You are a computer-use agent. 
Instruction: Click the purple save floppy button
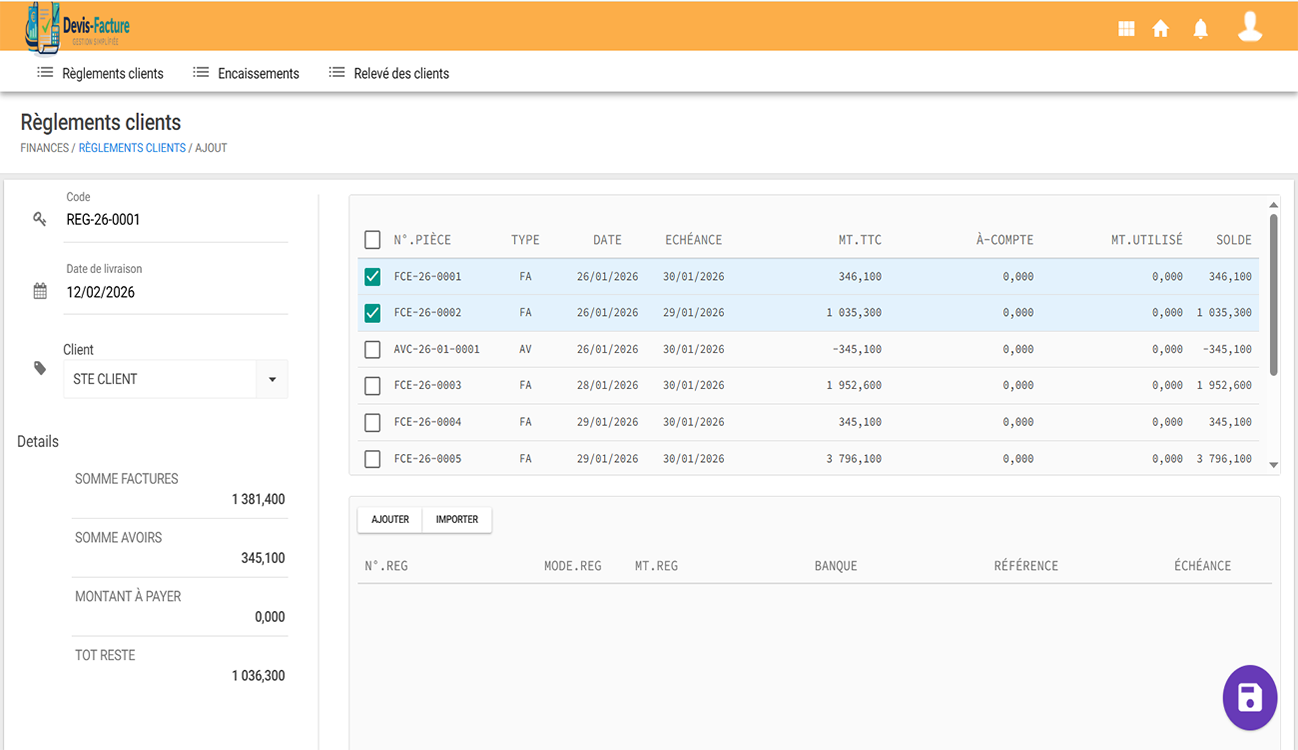(x=1249, y=697)
